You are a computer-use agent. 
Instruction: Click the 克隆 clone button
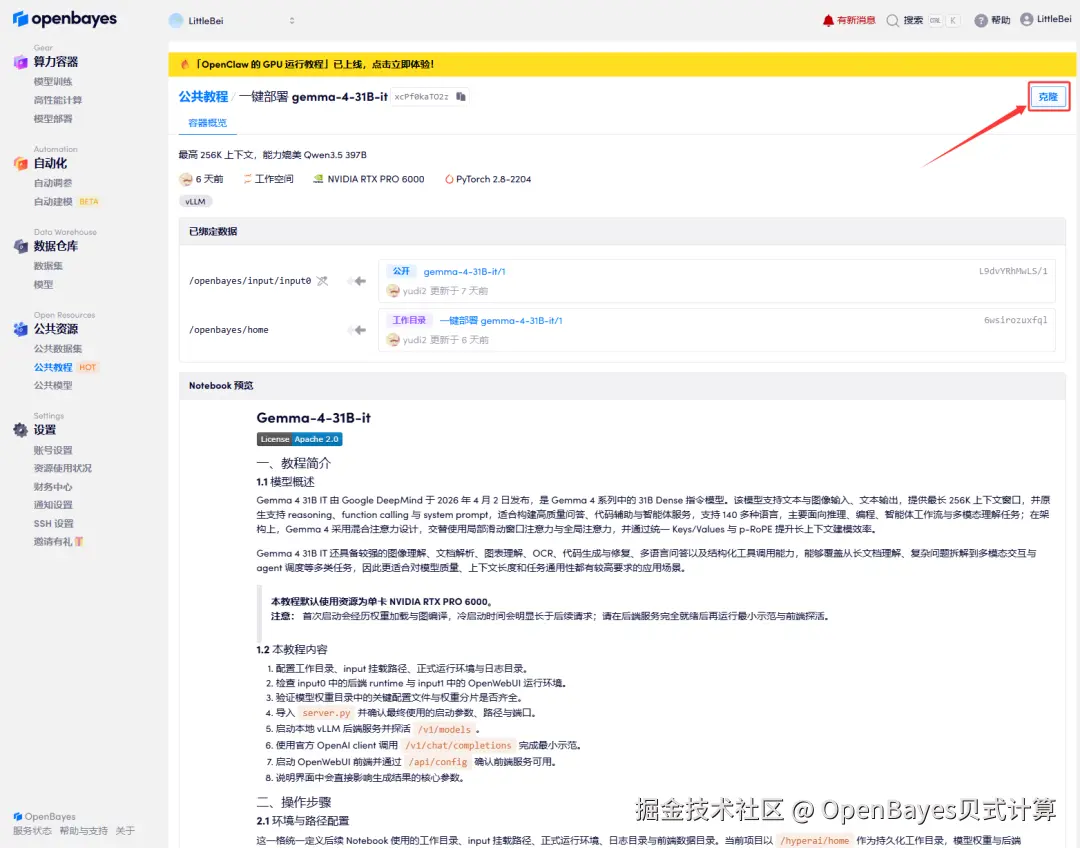(x=1047, y=97)
